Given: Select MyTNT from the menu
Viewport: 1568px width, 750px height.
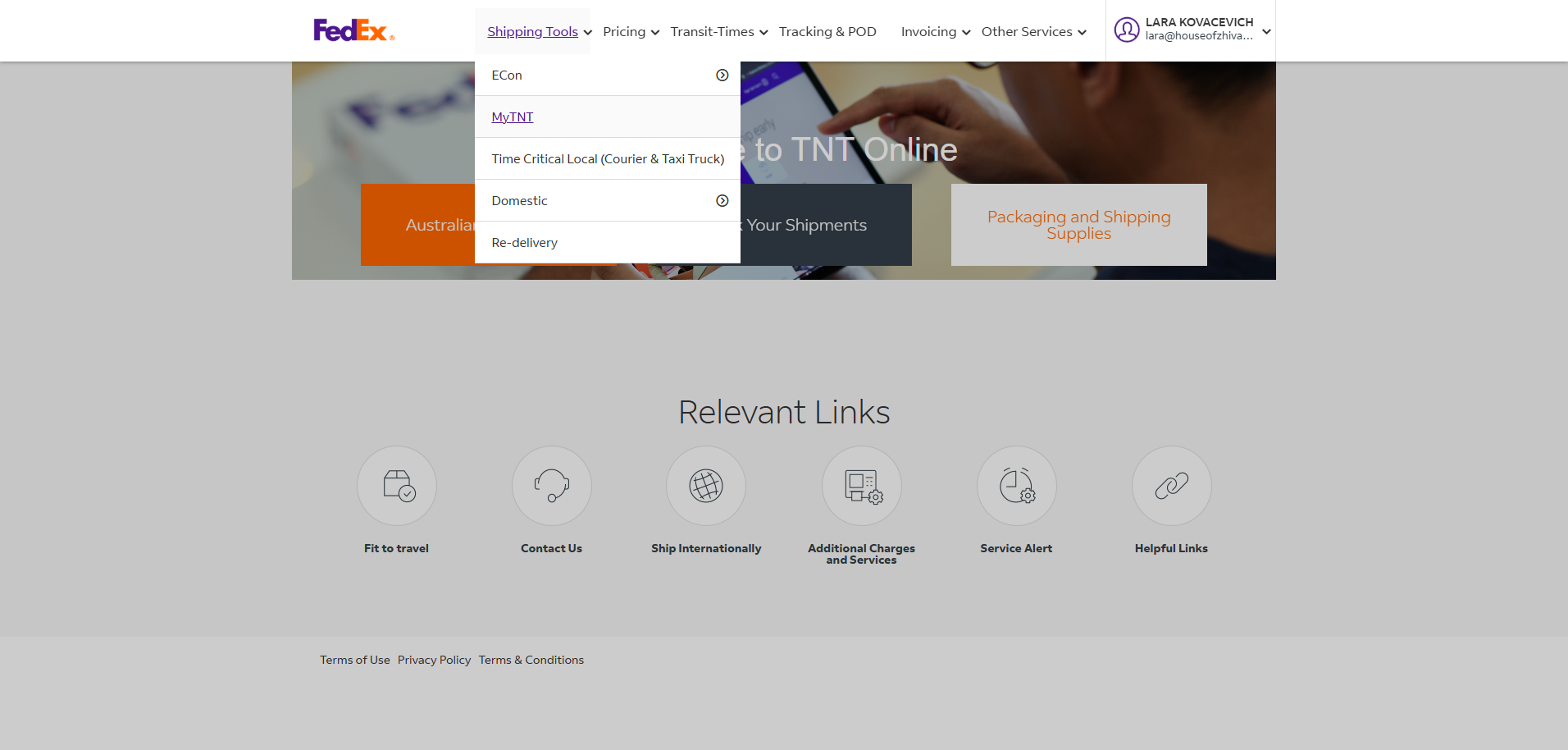Looking at the screenshot, I should (513, 117).
